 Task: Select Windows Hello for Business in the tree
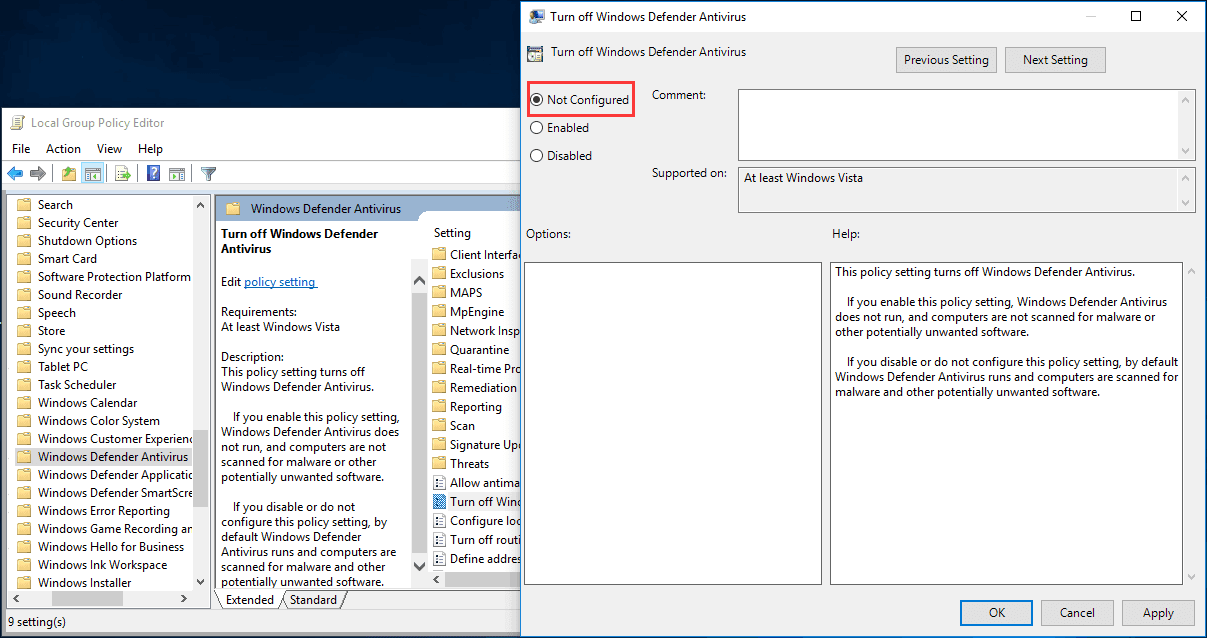(111, 547)
